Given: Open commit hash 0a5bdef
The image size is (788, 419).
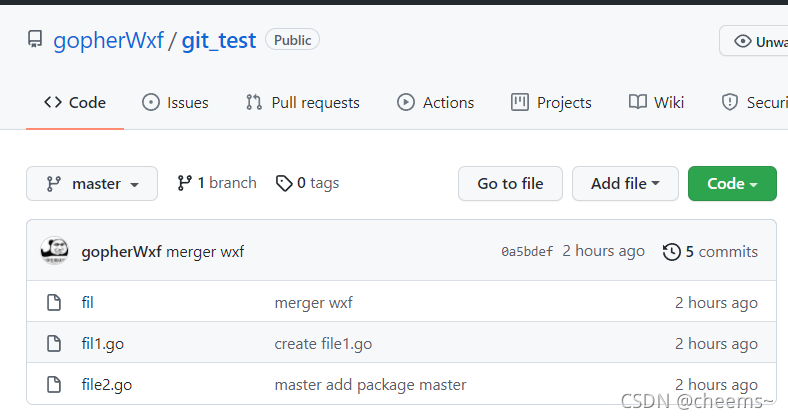Looking at the screenshot, I should 527,252.
